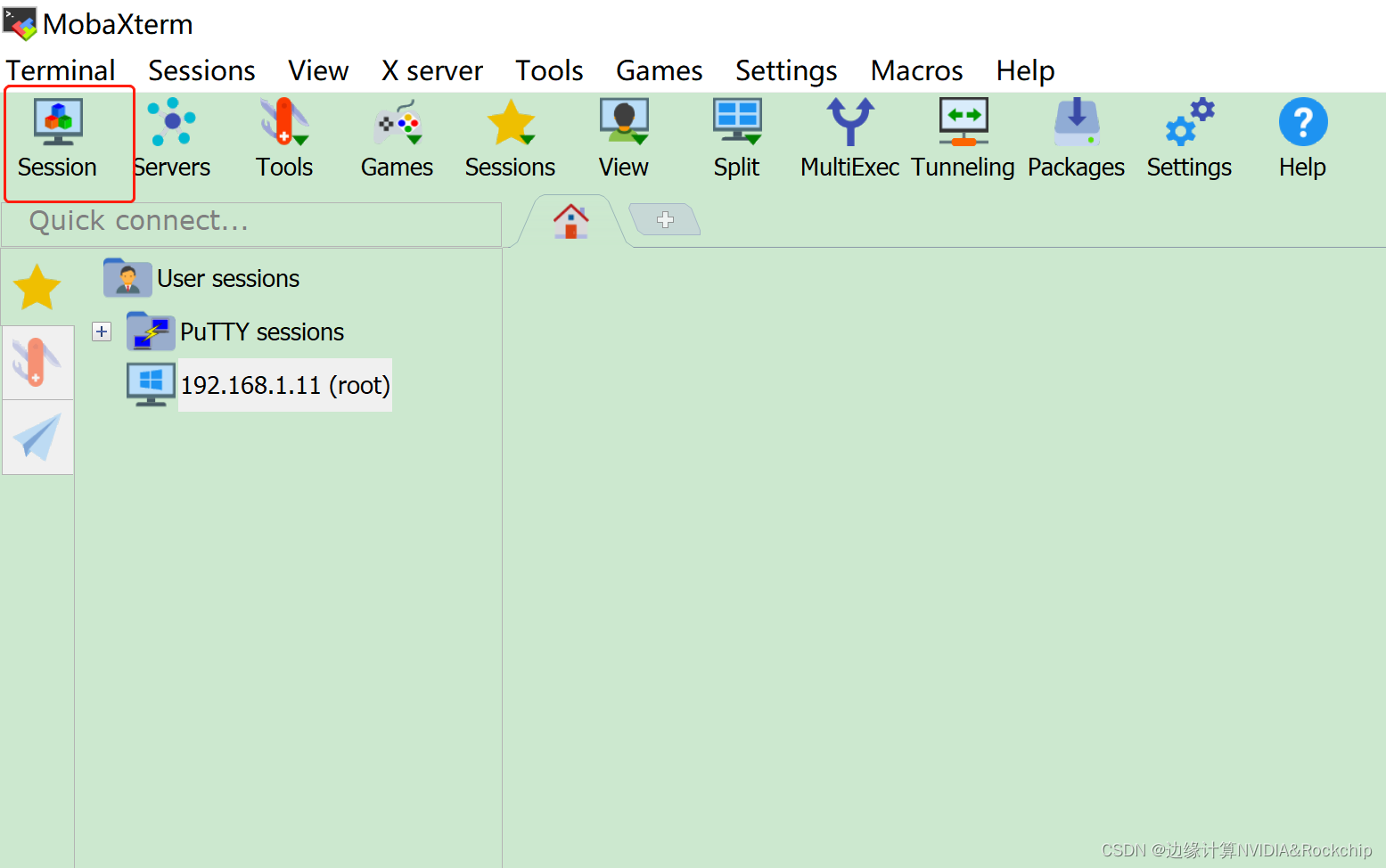Open the Help menu

1026,70
